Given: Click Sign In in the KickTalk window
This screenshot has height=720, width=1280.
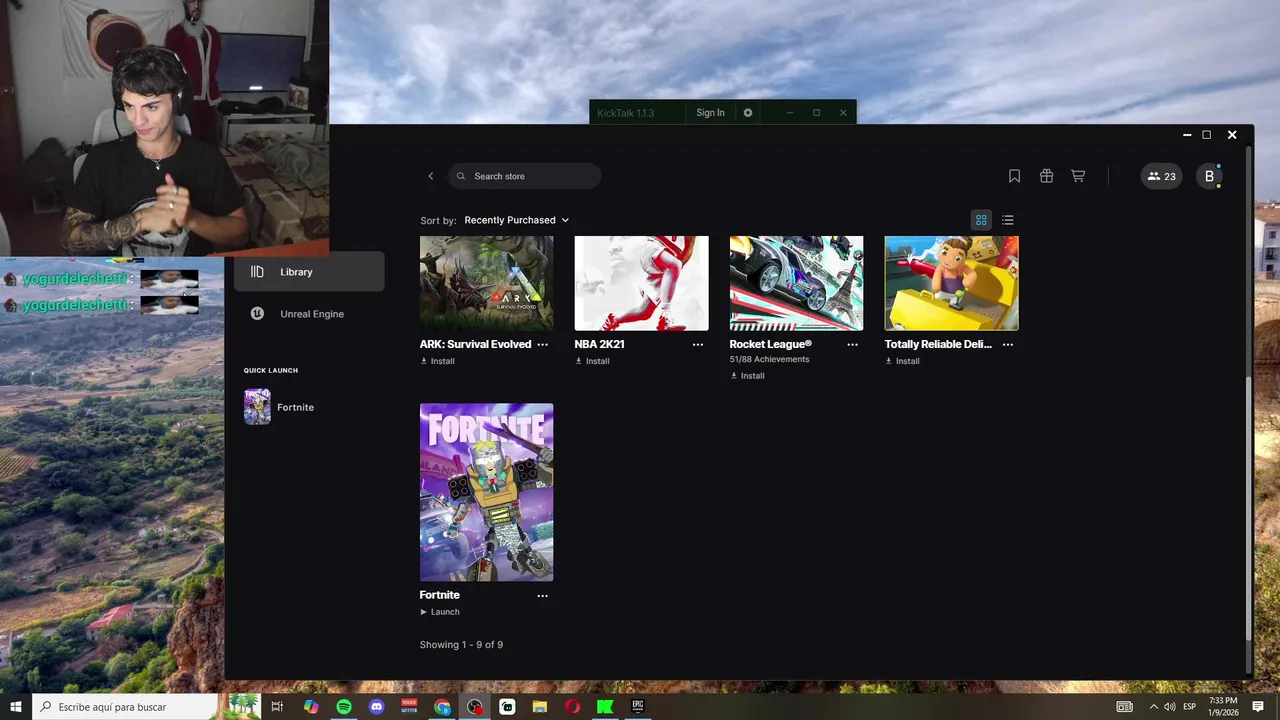Looking at the screenshot, I should (710, 113).
